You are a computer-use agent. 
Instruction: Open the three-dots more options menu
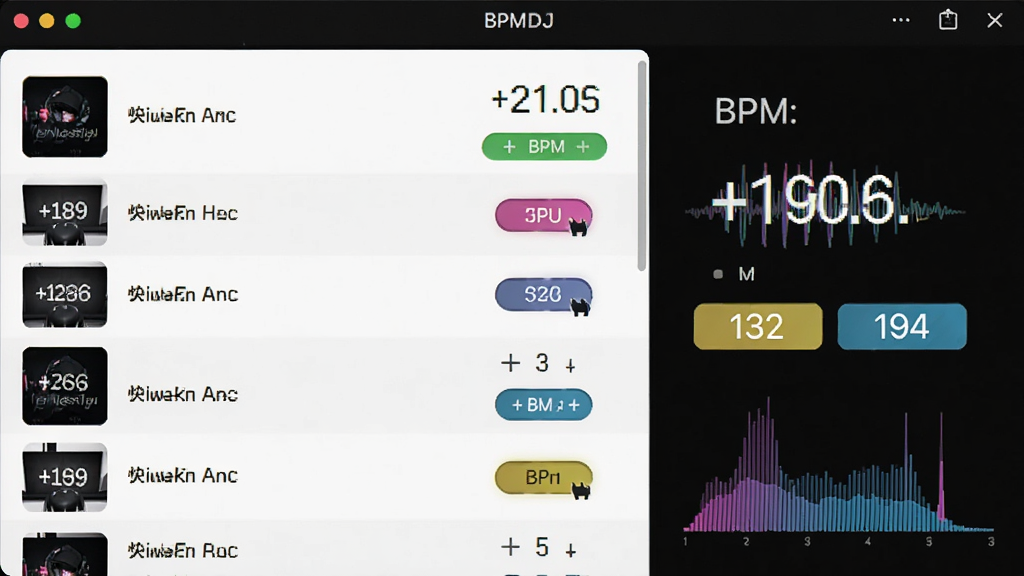pos(901,20)
